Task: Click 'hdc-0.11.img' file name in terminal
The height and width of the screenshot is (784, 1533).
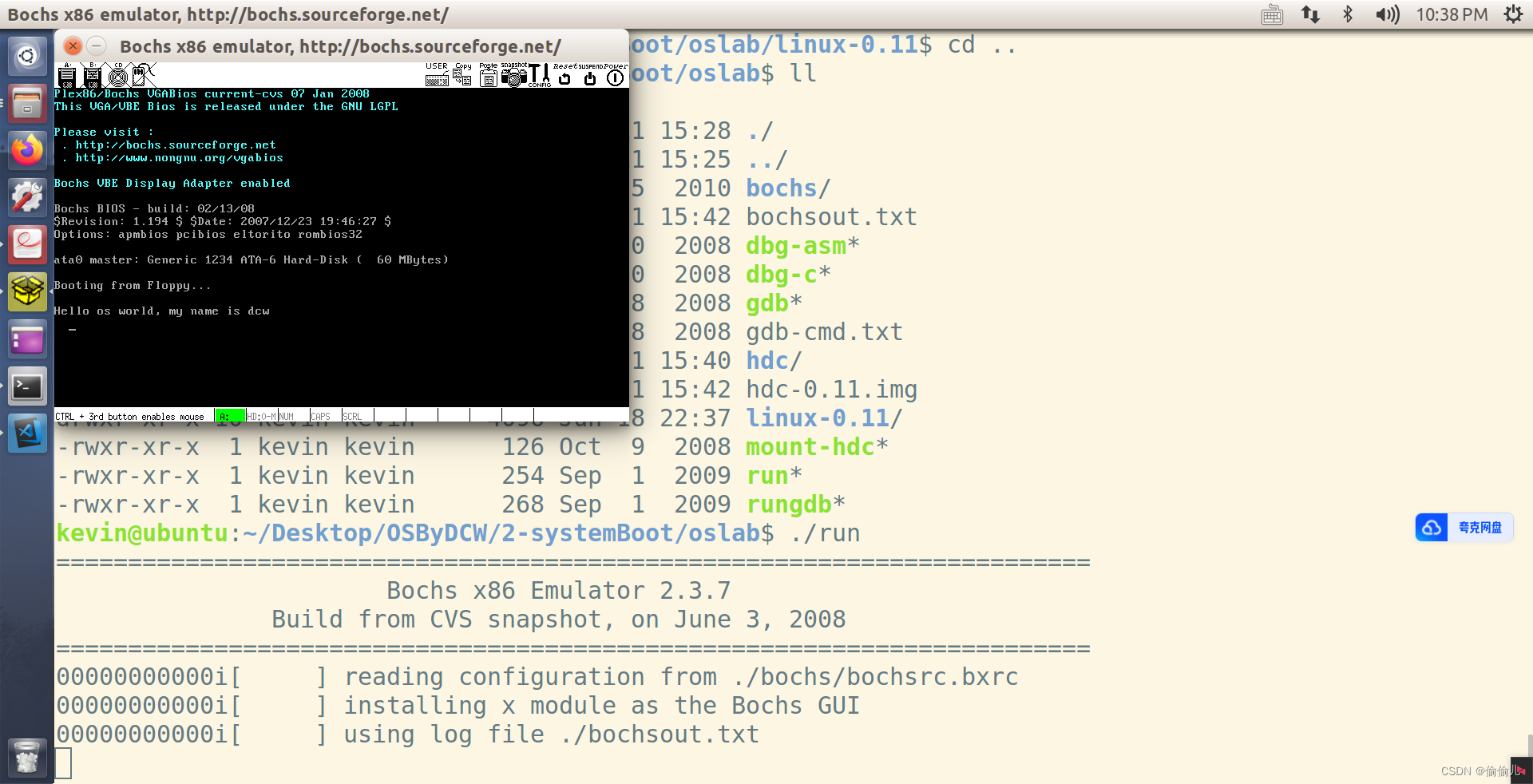Action: coord(831,390)
